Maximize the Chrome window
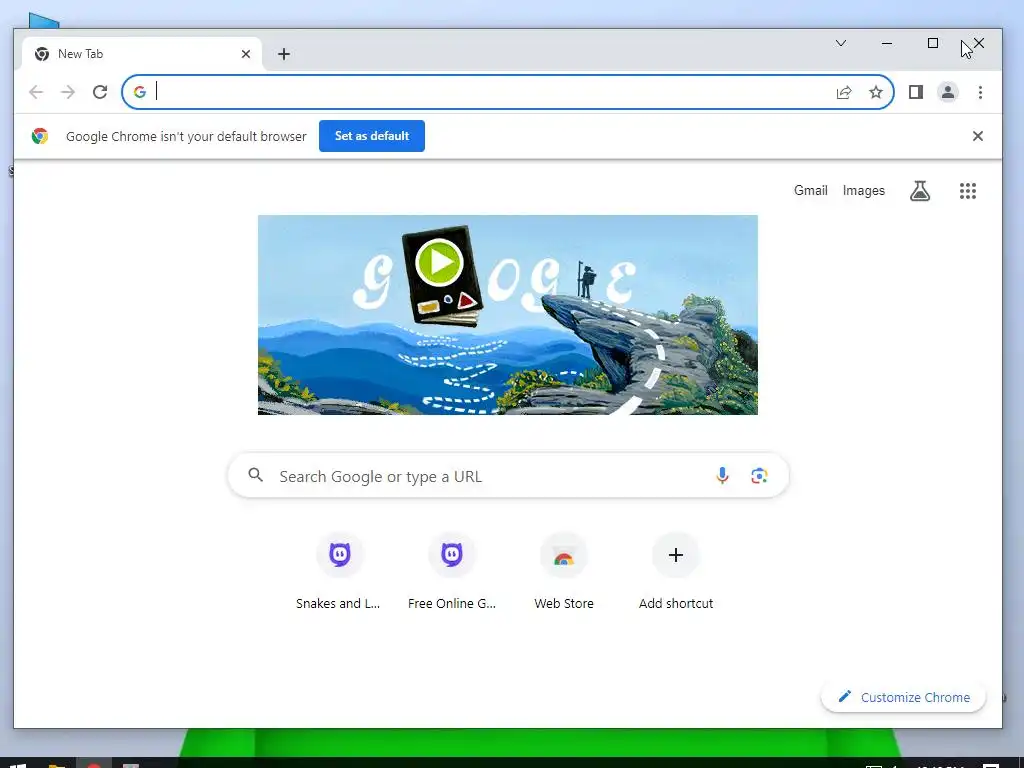This screenshot has width=1024, height=768. pos(933,43)
